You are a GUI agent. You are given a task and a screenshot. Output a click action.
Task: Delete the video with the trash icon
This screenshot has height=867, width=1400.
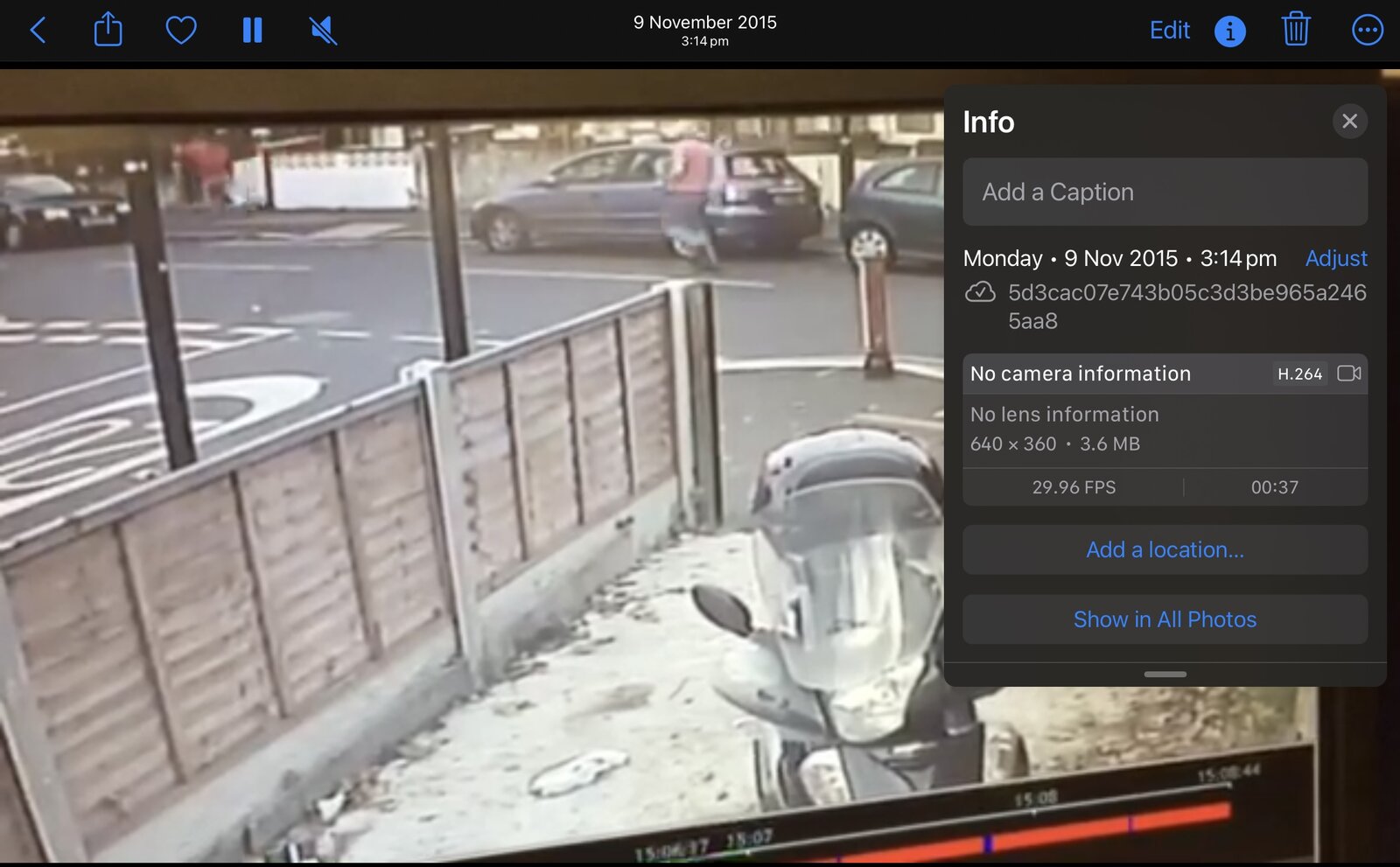tap(1295, 30)
